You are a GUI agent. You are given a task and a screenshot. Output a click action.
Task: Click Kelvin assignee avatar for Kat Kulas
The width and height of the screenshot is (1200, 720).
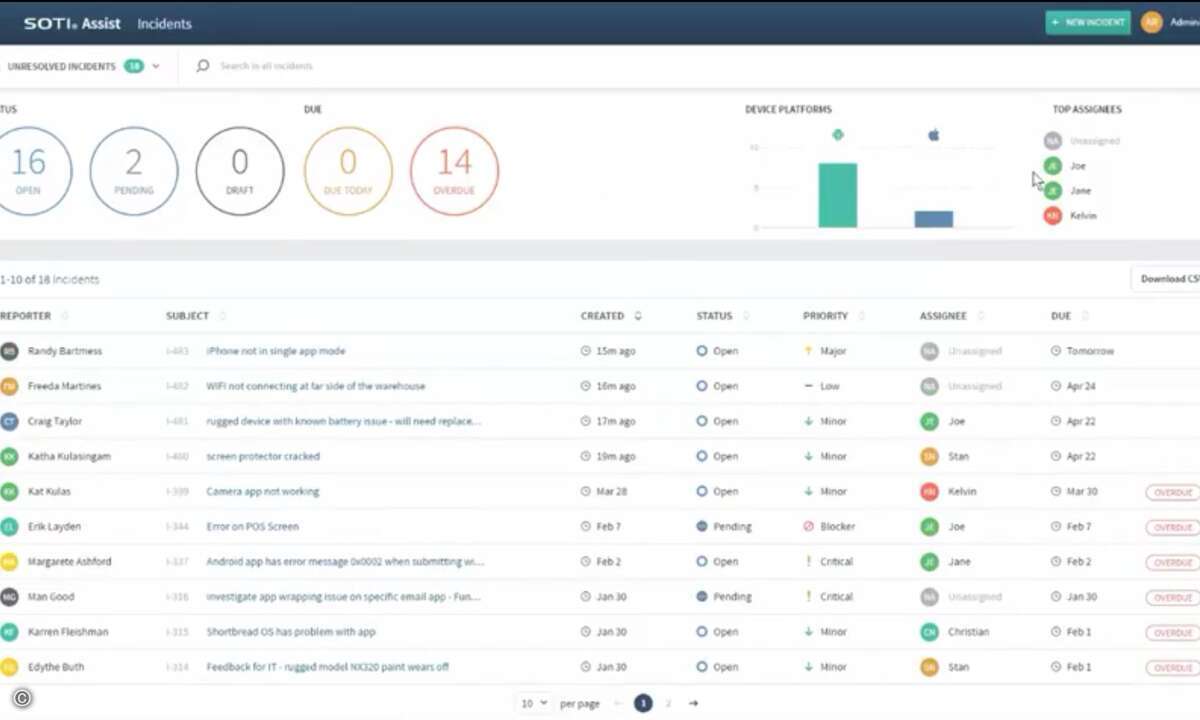point(930,491)
